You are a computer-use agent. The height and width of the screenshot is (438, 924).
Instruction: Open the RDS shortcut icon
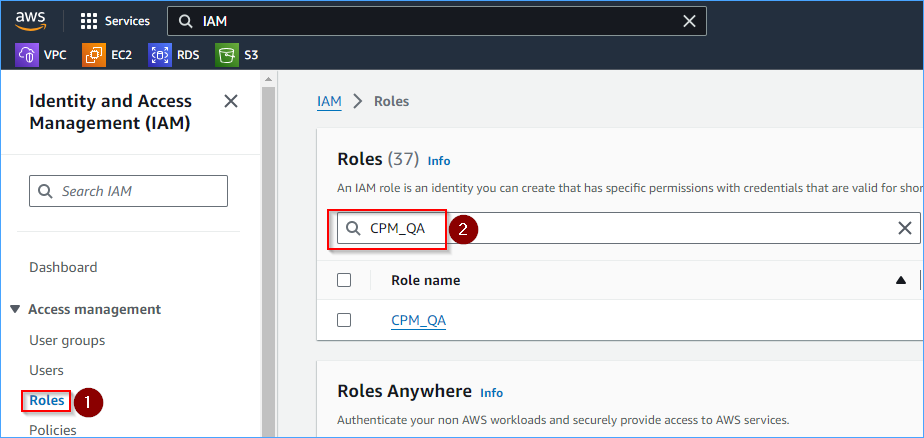pos(160,55)
